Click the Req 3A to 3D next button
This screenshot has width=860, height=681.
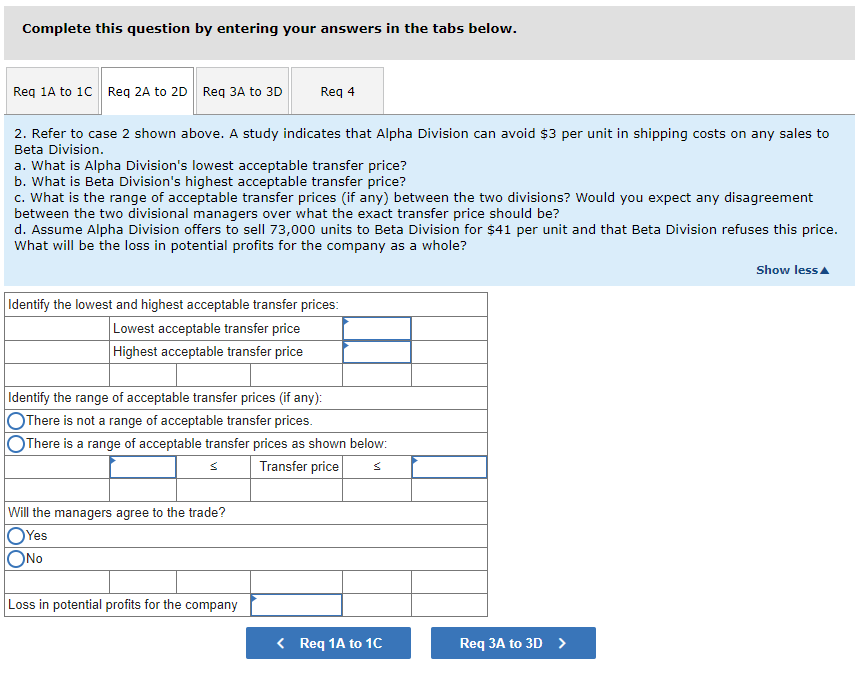[513, 643]
